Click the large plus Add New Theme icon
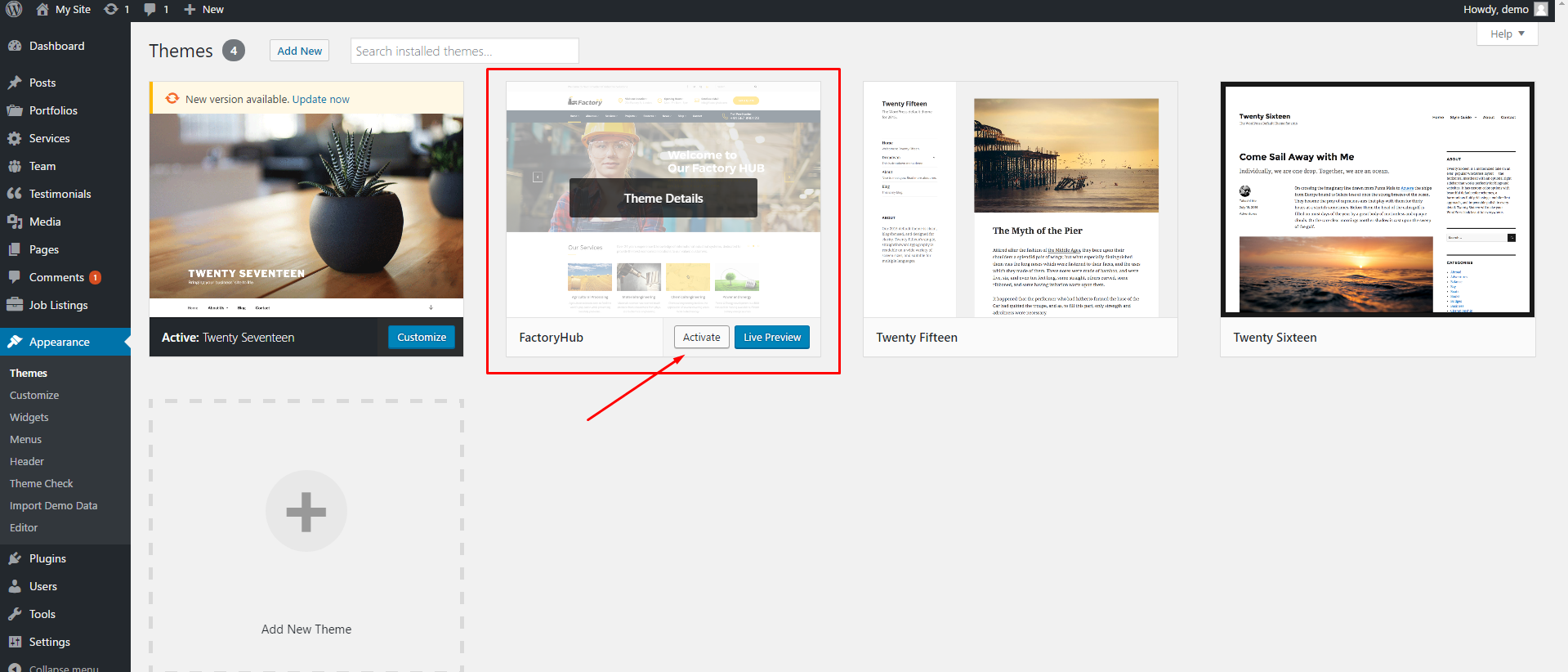This screenshot has height=672, width=1568. tap(306, 511)
